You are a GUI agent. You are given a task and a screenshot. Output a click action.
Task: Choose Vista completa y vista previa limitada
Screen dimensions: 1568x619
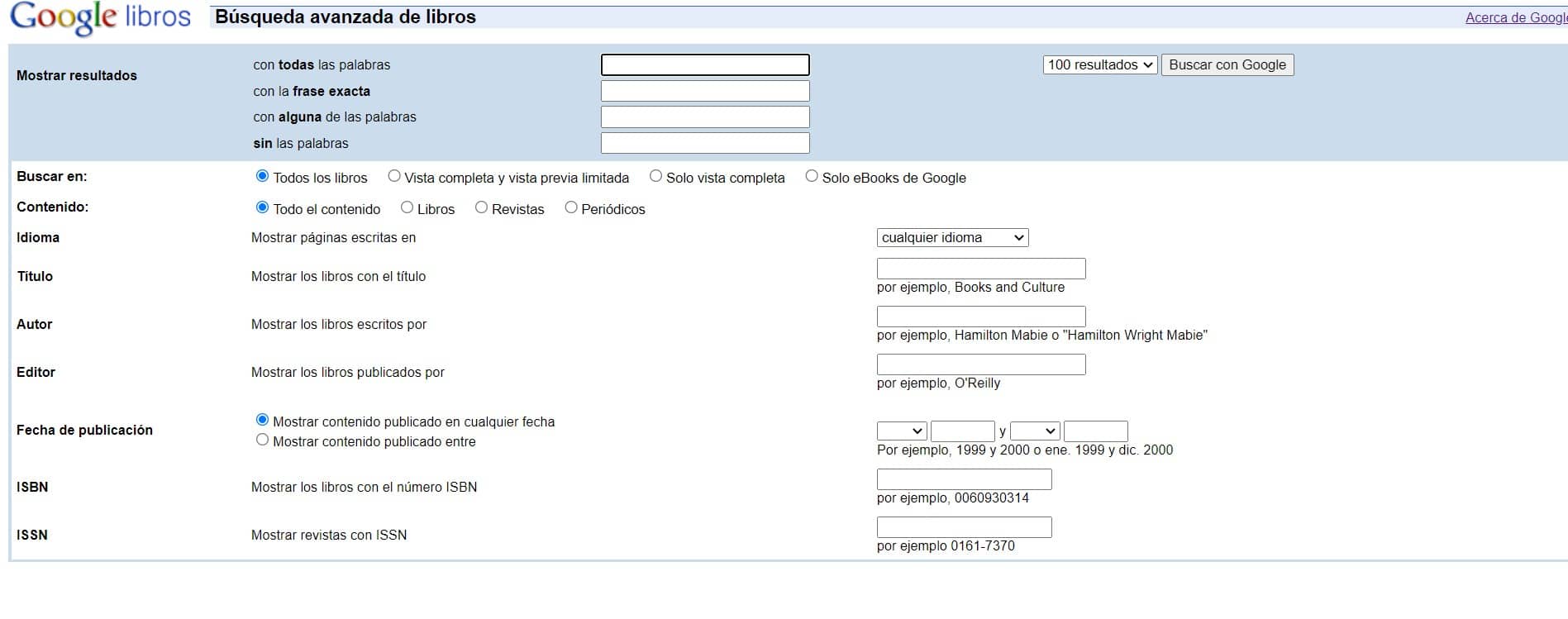(394, 176)
